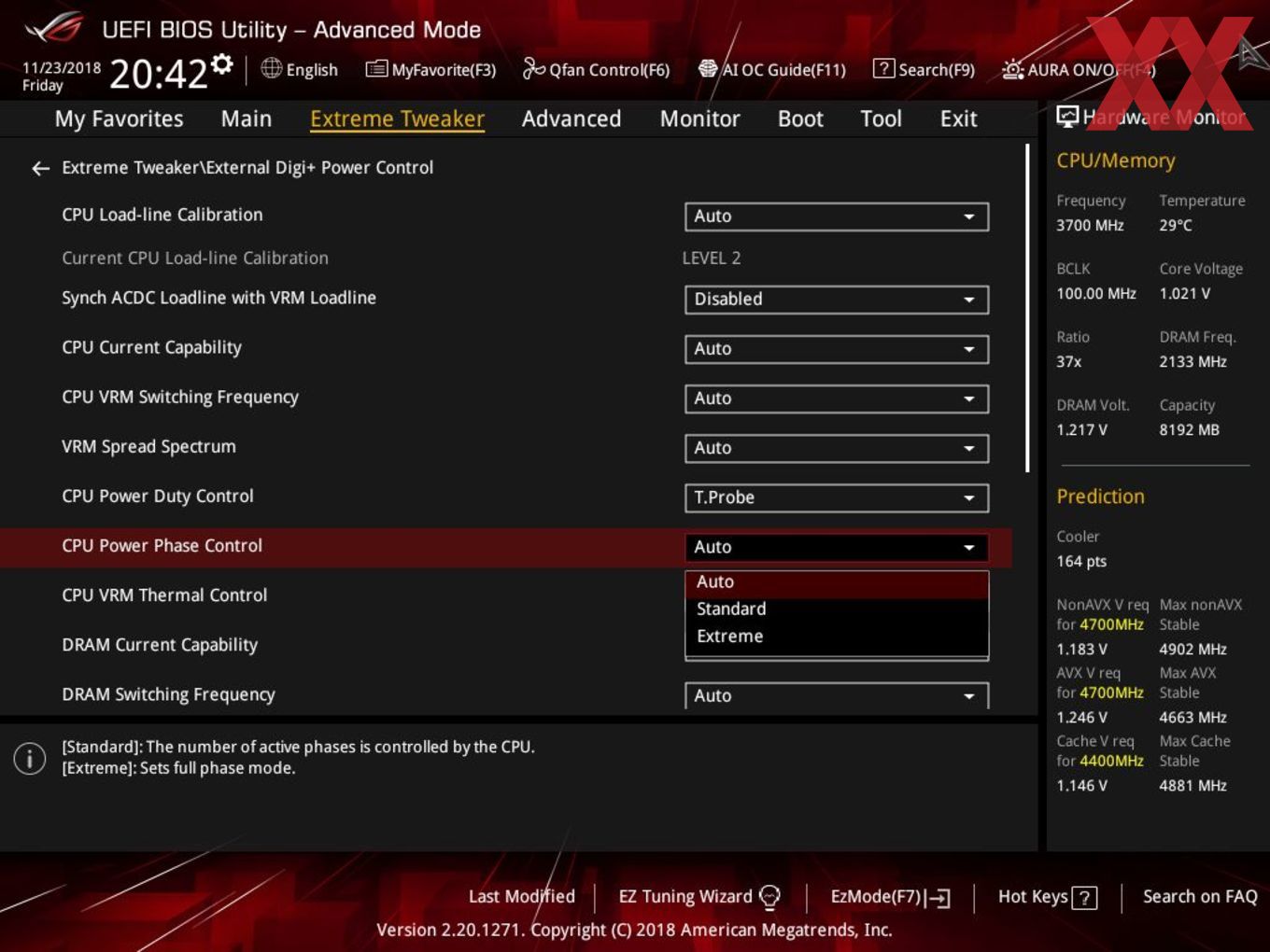Image resolution: width=1270 pixels, height=952 pixels.
Task: Switch to My Favorites tab
Action: [x=119, y=119]
